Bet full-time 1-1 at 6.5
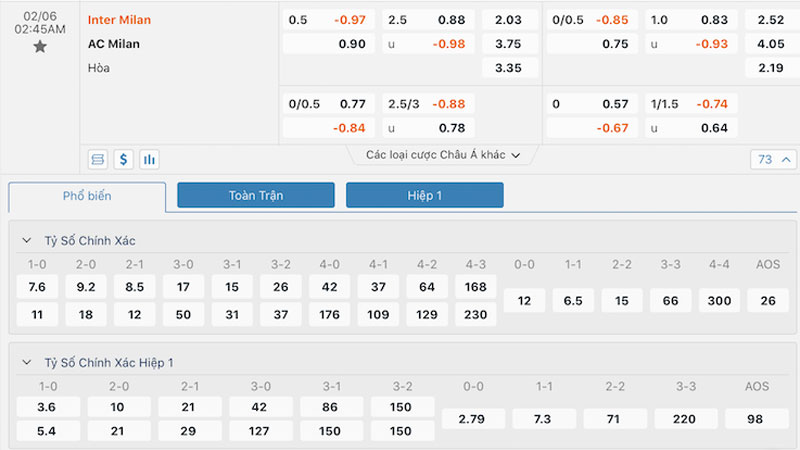Image resolution: width=800 pixels, height=450 pixels. tap(573, 301)
